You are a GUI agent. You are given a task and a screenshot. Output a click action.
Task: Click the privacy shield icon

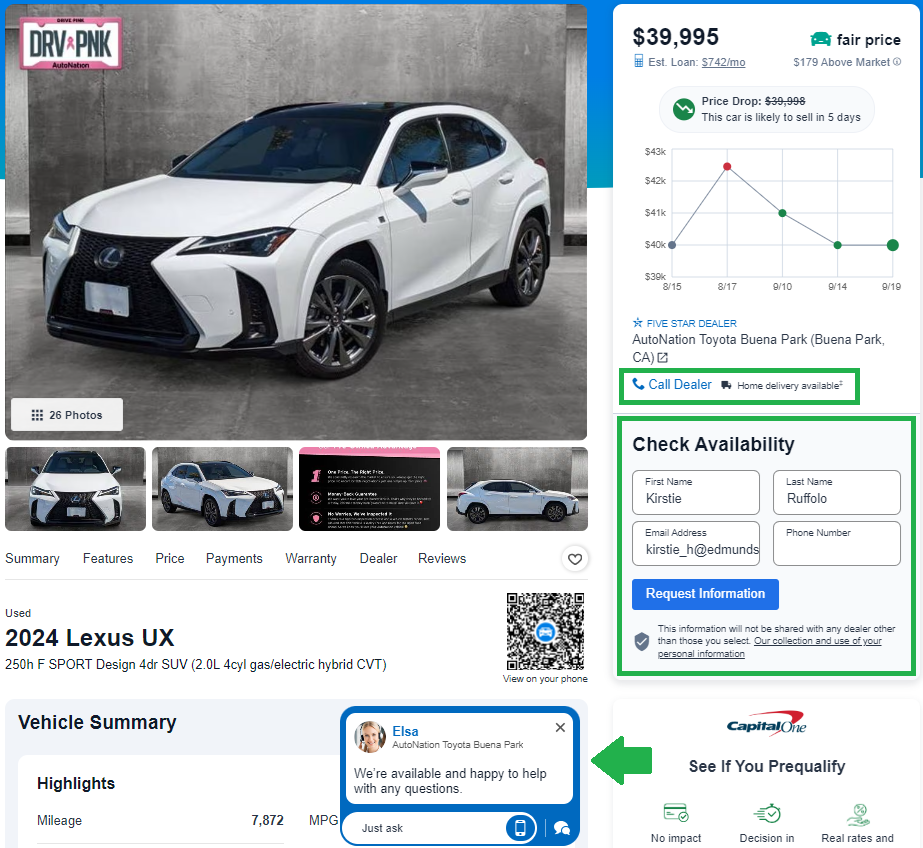642,641
